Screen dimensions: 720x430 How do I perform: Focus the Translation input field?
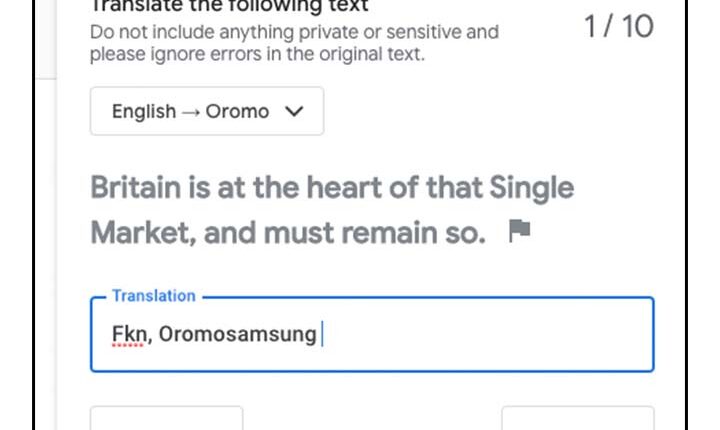click(x=372, y=334)
